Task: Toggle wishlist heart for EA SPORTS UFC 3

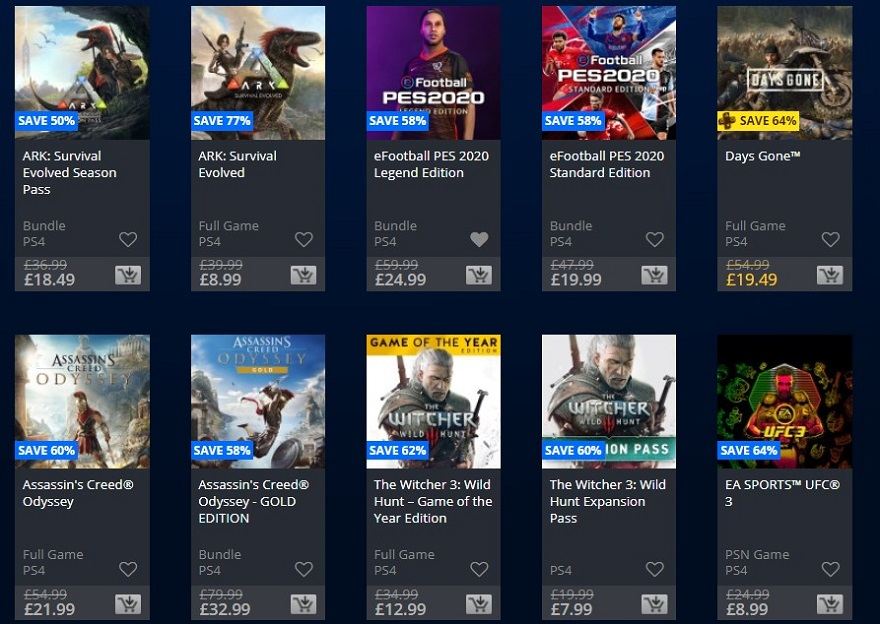Action: coord(831,569)
